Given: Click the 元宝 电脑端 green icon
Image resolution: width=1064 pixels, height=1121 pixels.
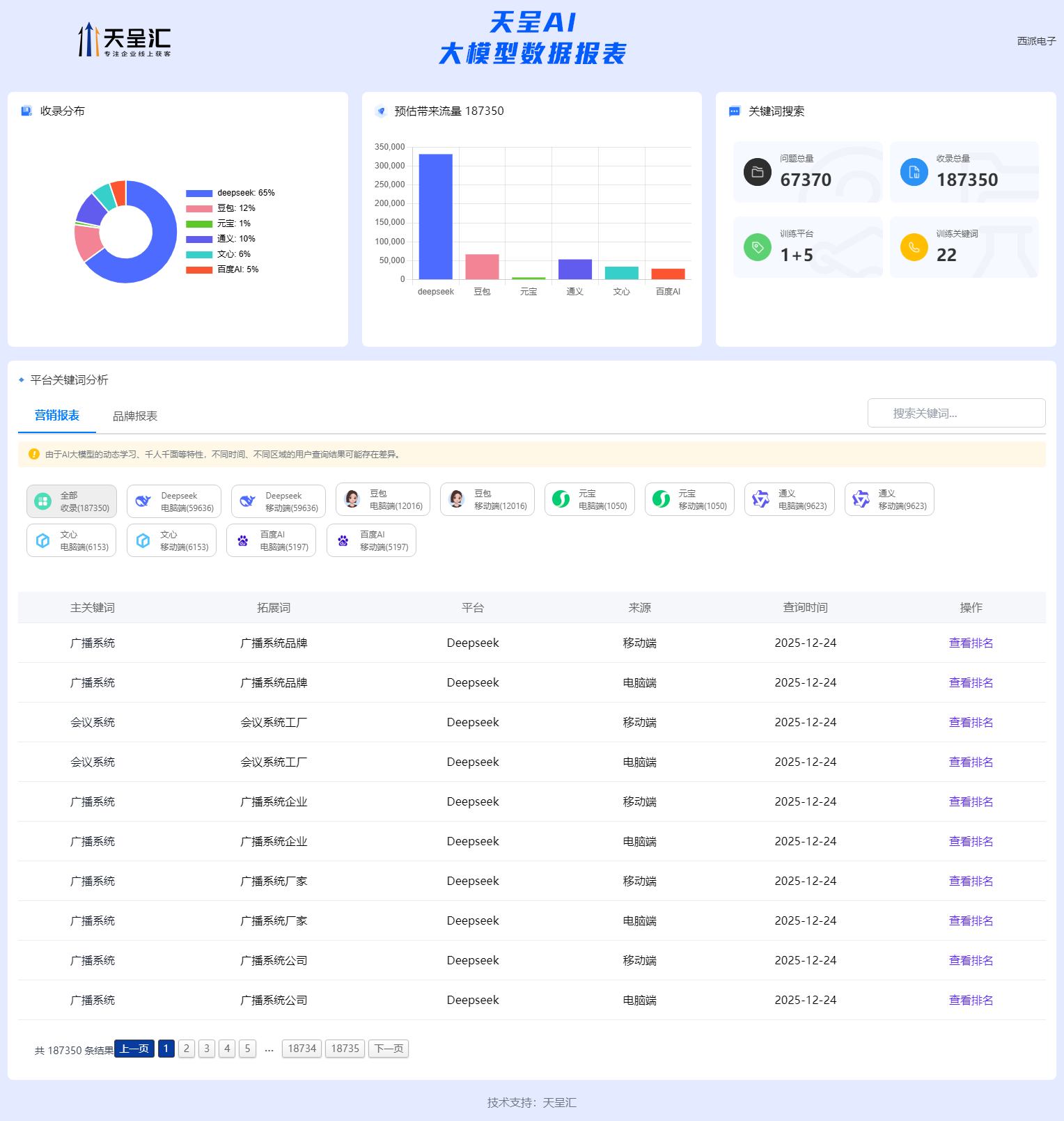Looking at the screenshot, I should (561, 499).
